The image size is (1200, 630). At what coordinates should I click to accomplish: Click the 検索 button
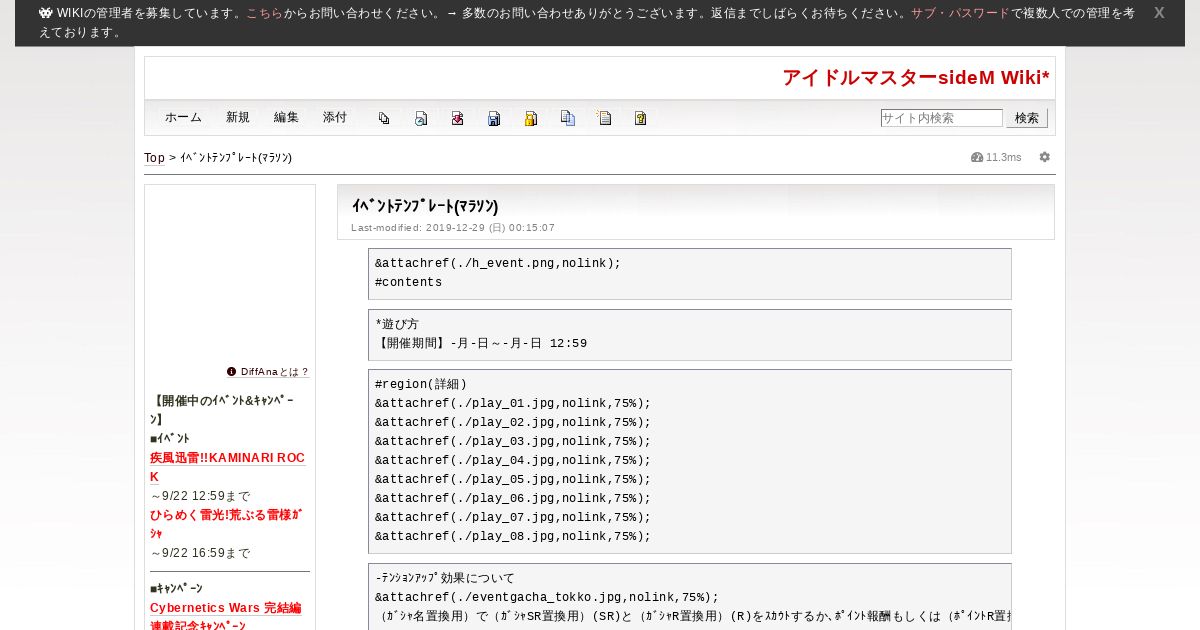click(x=1027, y=118)
